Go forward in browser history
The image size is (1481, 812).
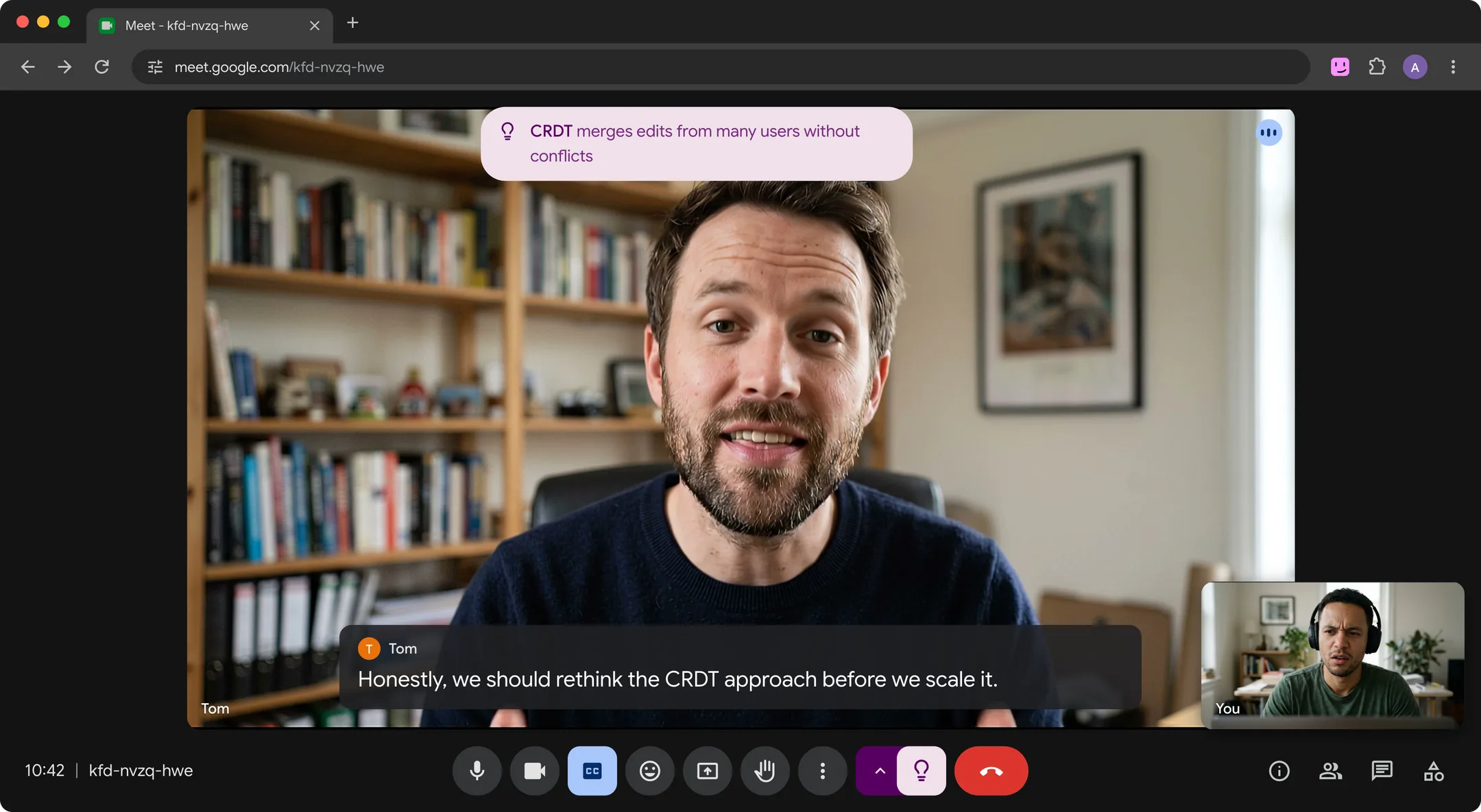coord(64,67)
